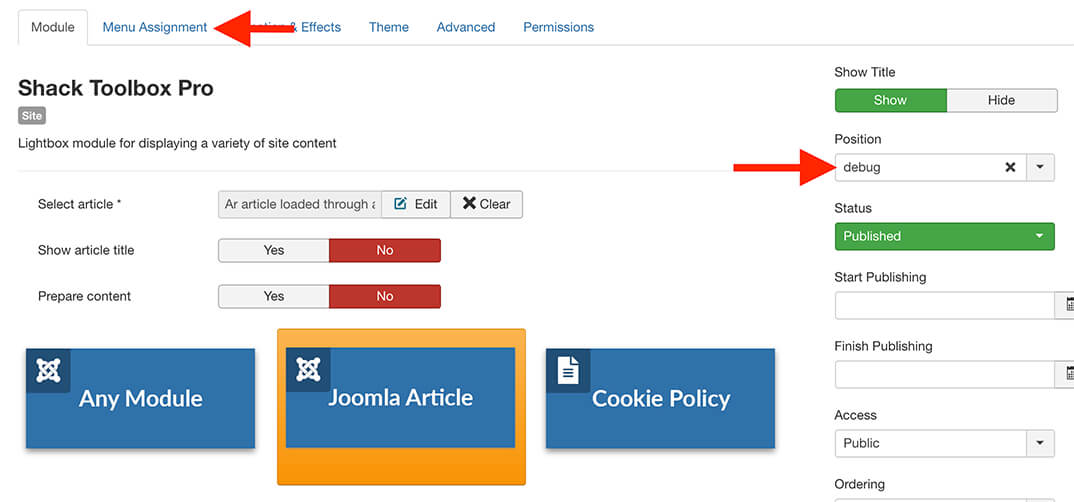
Task: Click the Start Publishing date field
Action: (945, 305)
